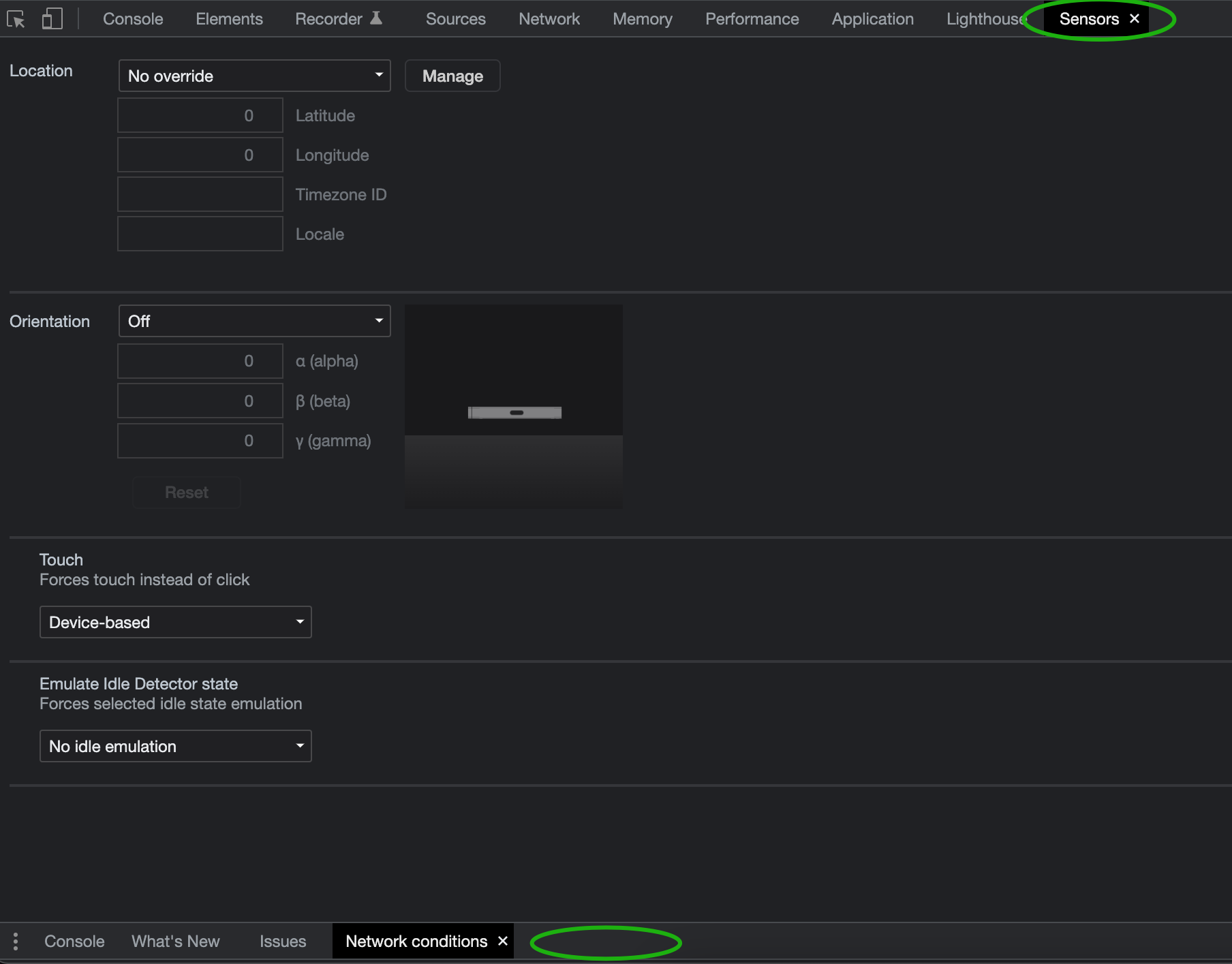
Task: Click the device orientation preview box
Action: 514,406
